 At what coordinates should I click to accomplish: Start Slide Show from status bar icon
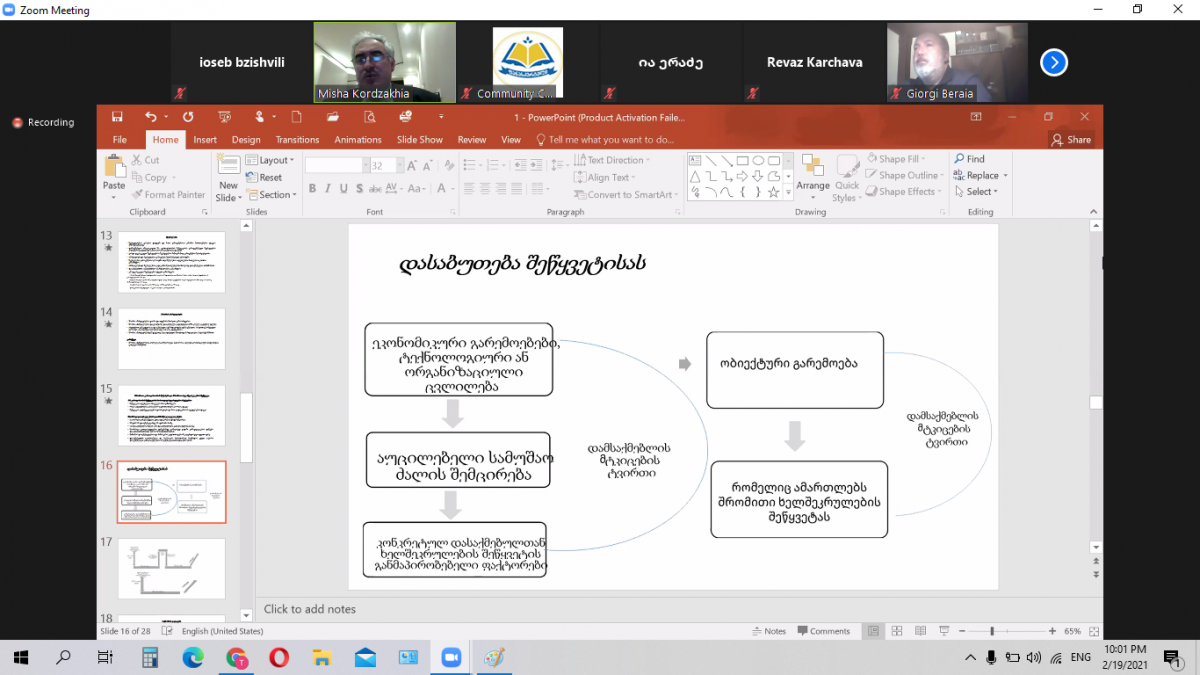click(x=944, y=631)
